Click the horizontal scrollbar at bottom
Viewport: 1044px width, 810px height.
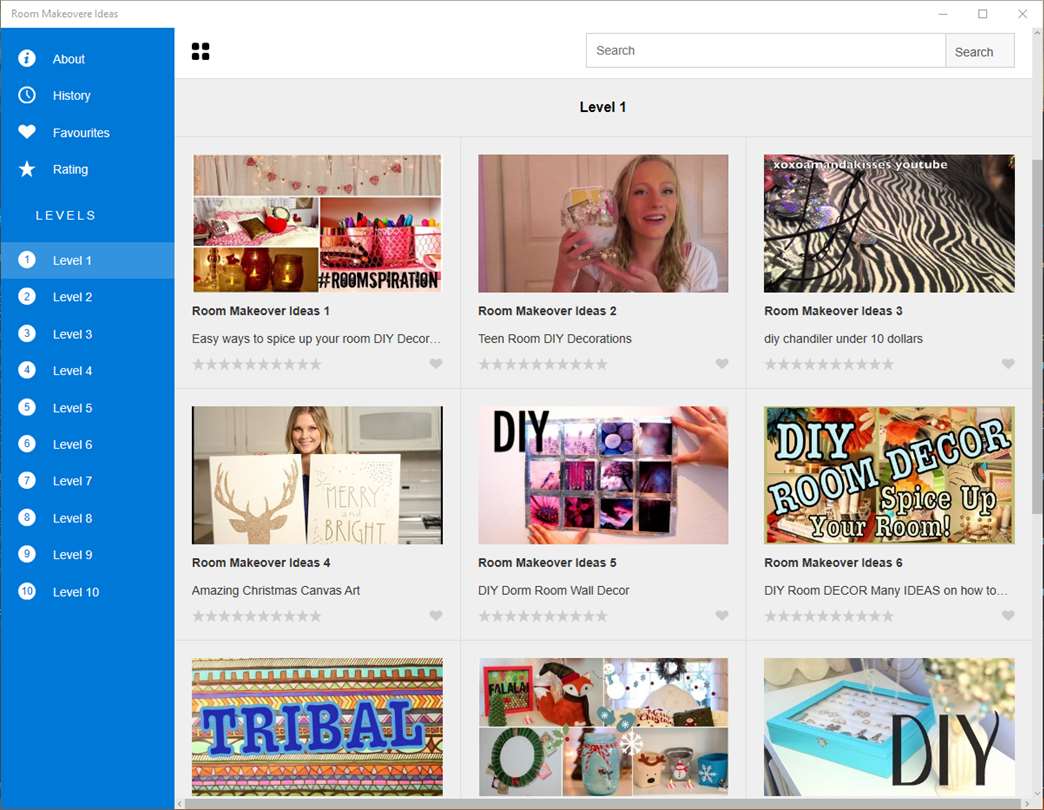(603, 804)
